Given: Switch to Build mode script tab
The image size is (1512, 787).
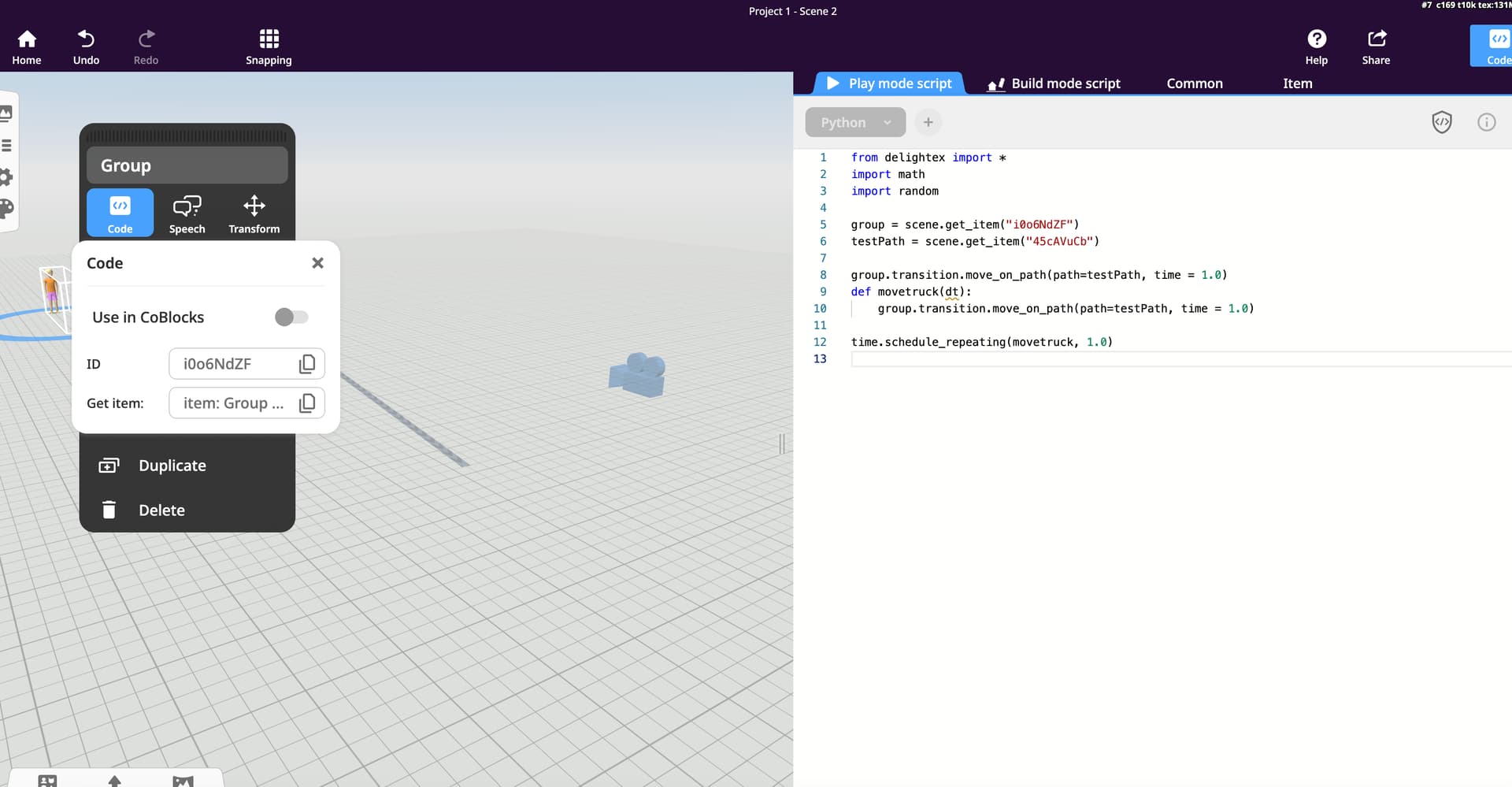Looking at the screenshot, I should tap(1054, 84).
